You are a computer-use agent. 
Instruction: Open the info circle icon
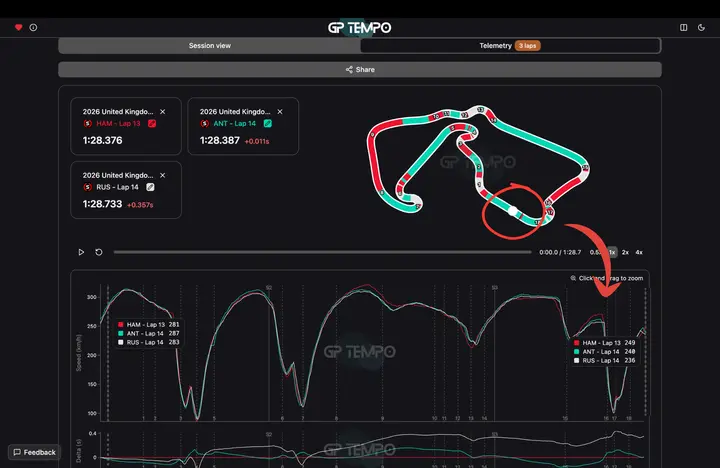click(x=33, y=28)
